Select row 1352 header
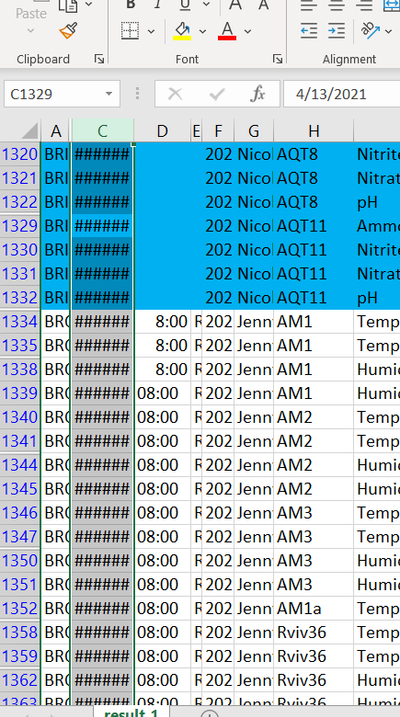The height and width of the screenshot is (717, 400). 20,608
